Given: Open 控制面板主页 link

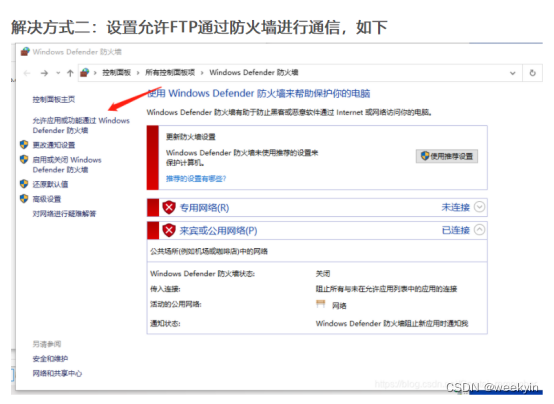Looking at the screenshot, I should 54,99.
